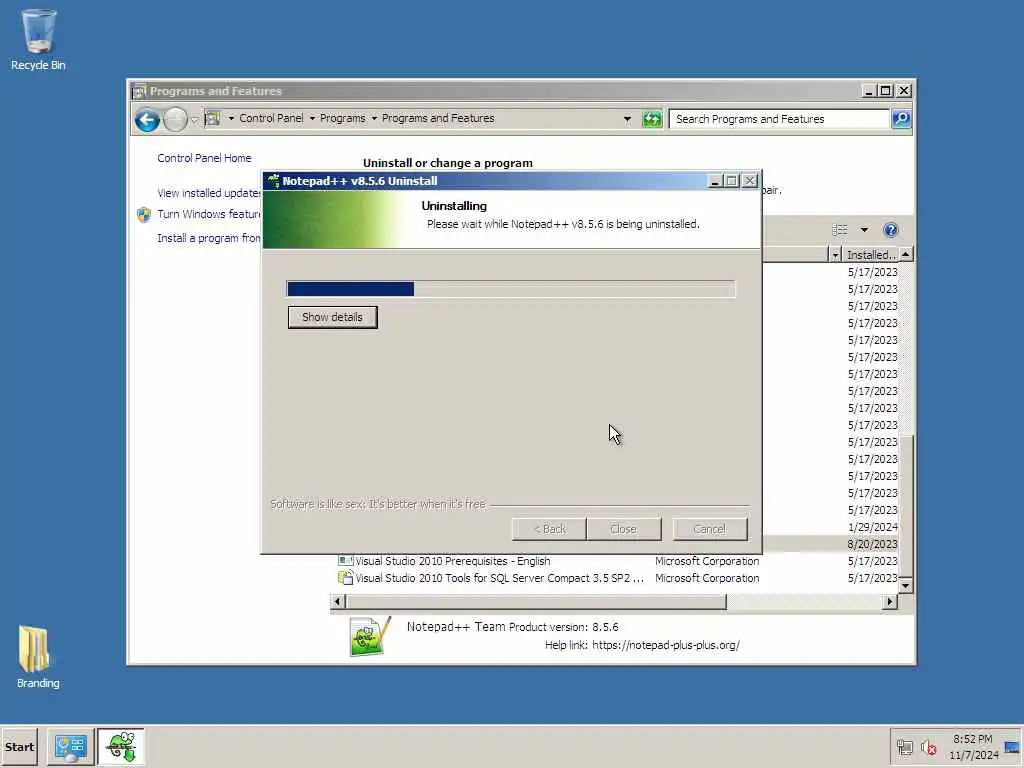Click the scroll right arrow of program list
Viewport: 1024px width, 768px height.
click(890, 601)
